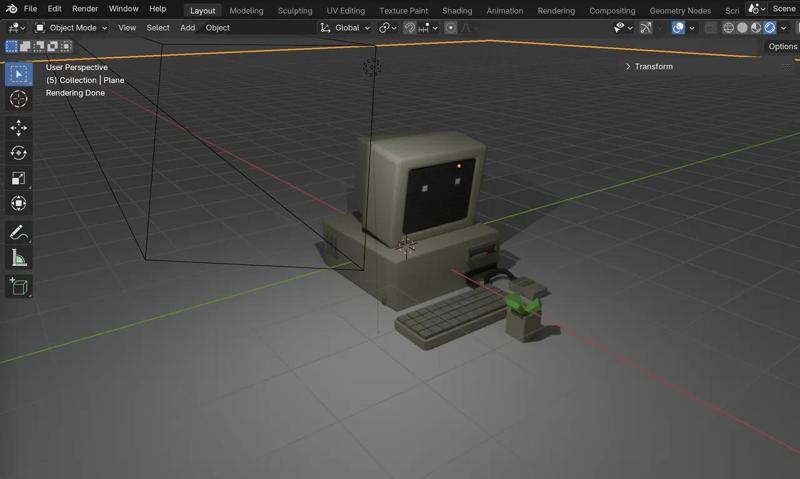Switch to the Rendering workspace tab
Image resolution: width=800 pixels, height=479 pixels.
pos(556,11)
